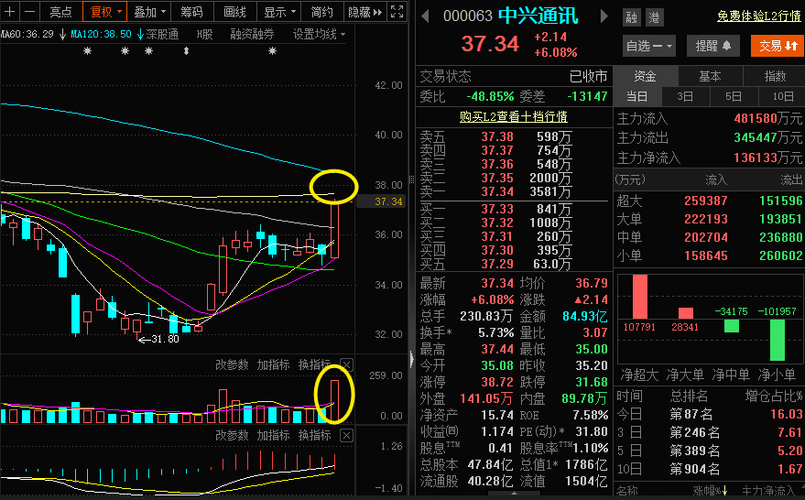Open 免费体验L2行情 link
Image resolution: width=805 pixels, height=500 pixels.
point(759,16)
